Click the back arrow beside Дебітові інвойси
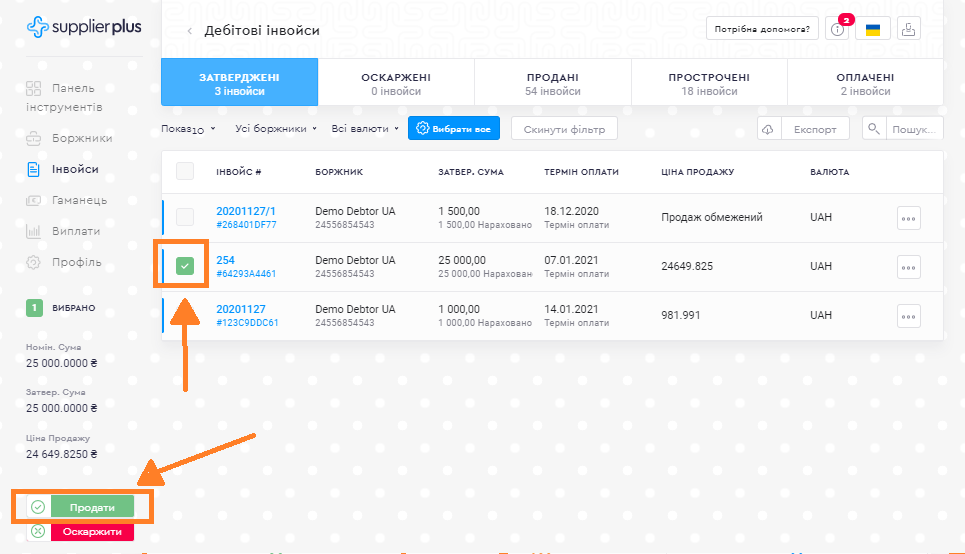Screen dimensions: 965x554 pyautogui.click(x=190, y=31)
